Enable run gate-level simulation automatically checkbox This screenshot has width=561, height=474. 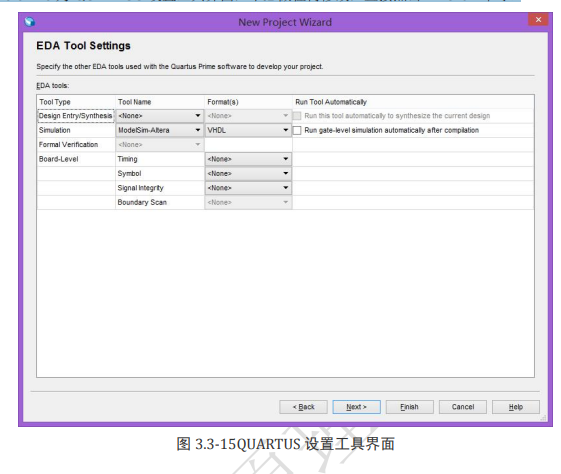297,131
